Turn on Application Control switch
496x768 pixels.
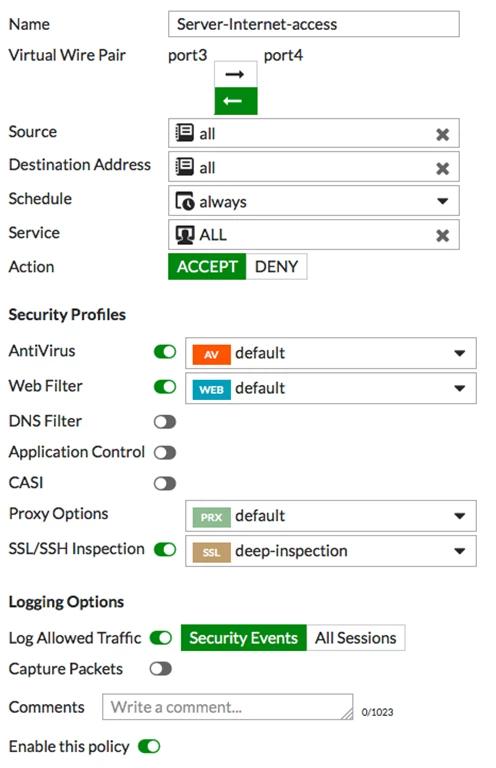165,453
